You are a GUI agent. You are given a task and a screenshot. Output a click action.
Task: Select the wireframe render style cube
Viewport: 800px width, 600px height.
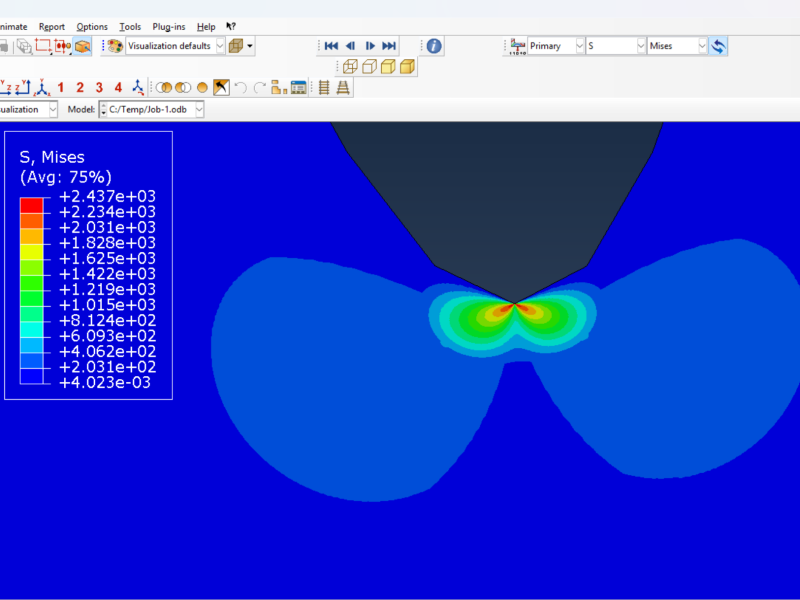(x=350, y=67)
